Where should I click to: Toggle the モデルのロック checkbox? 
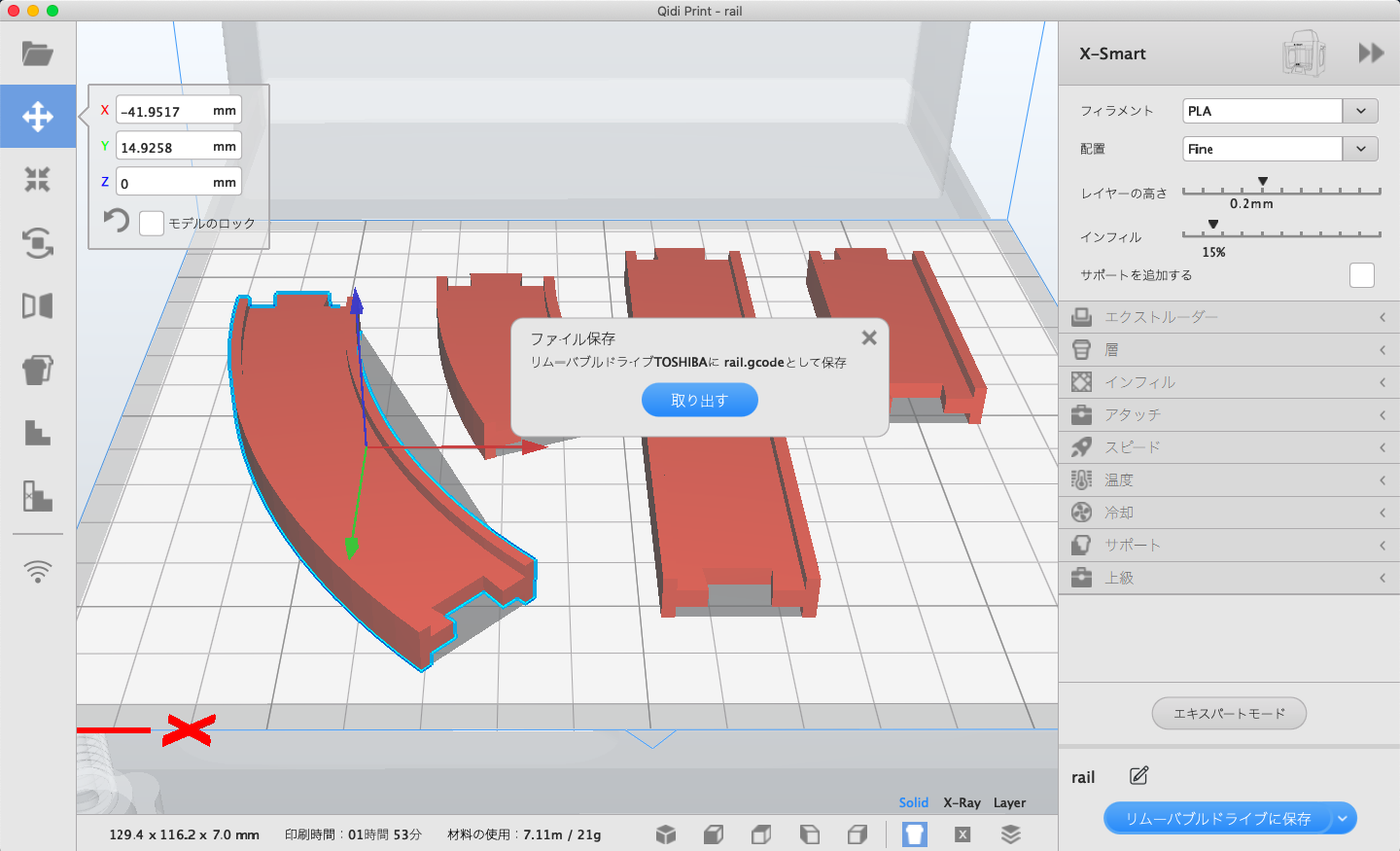pos(151,223)
